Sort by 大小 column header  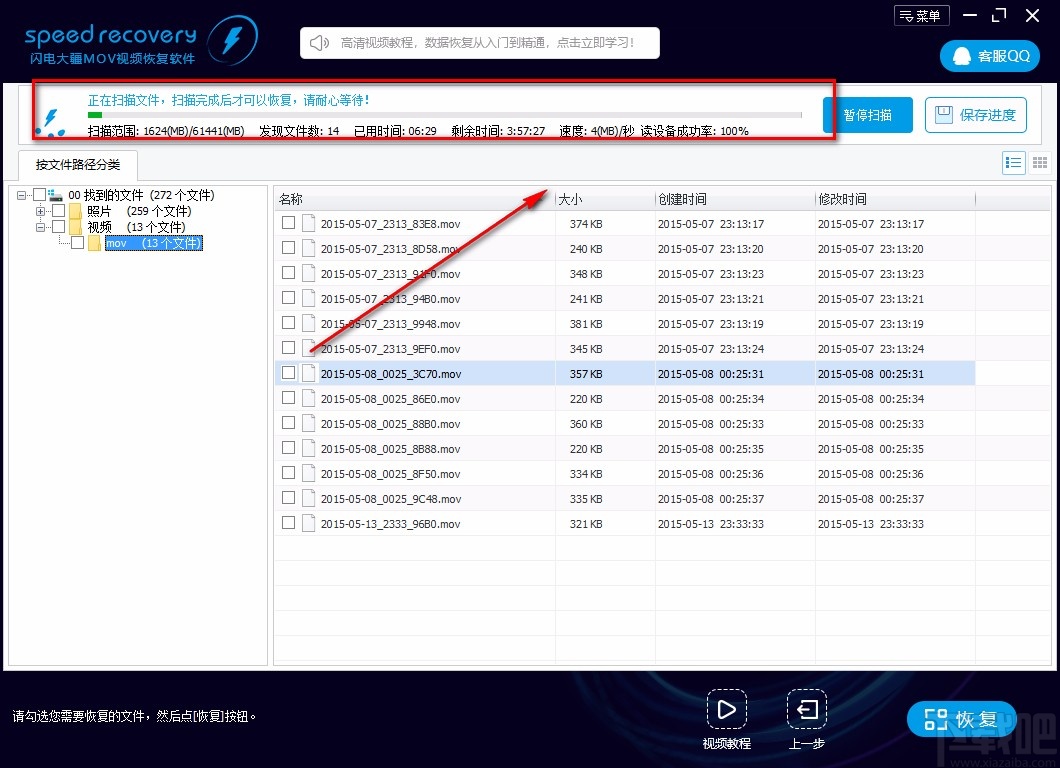tap(605, 199)
